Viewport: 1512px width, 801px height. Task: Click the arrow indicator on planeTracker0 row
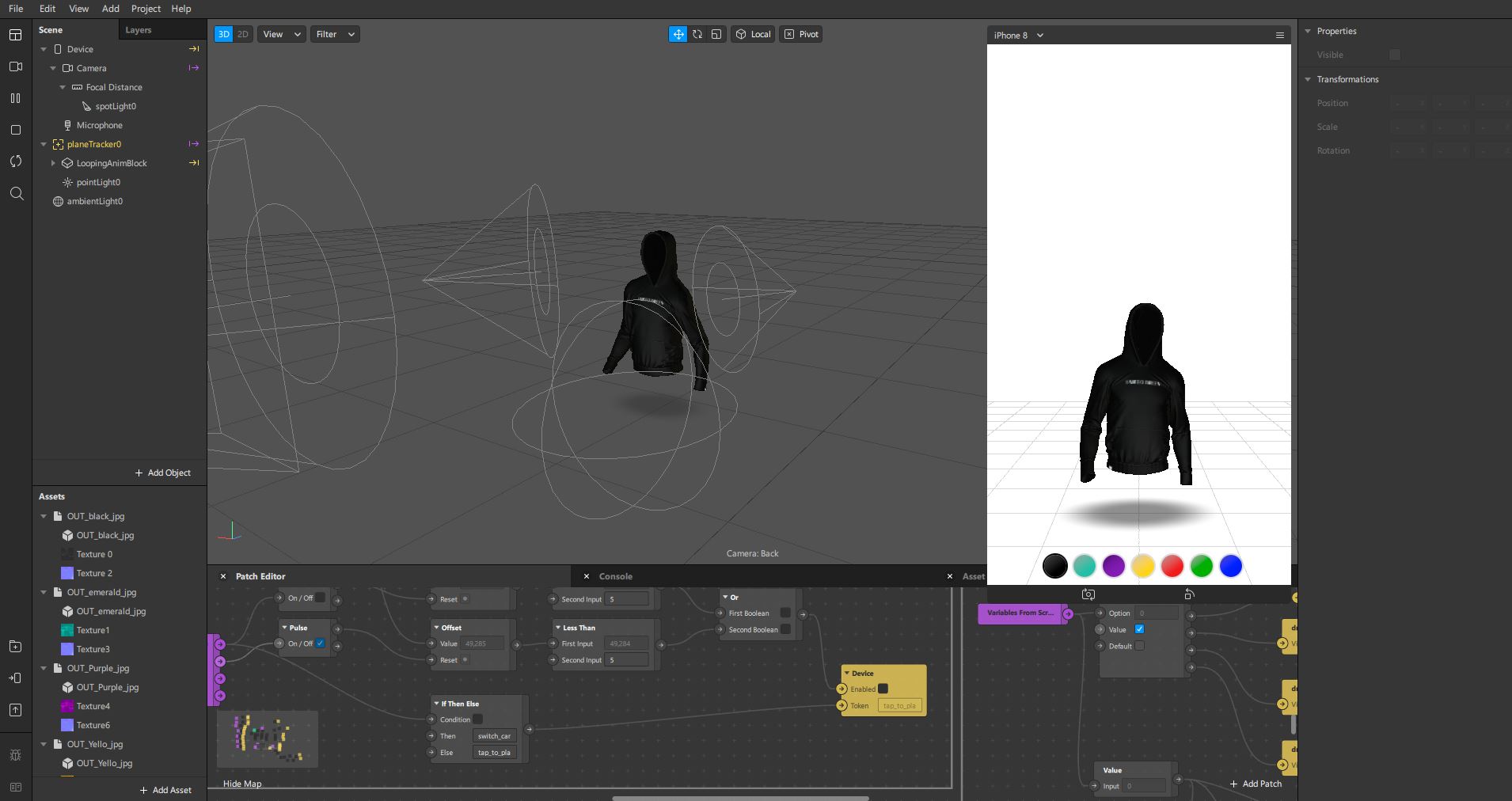(x=194, y=144)
